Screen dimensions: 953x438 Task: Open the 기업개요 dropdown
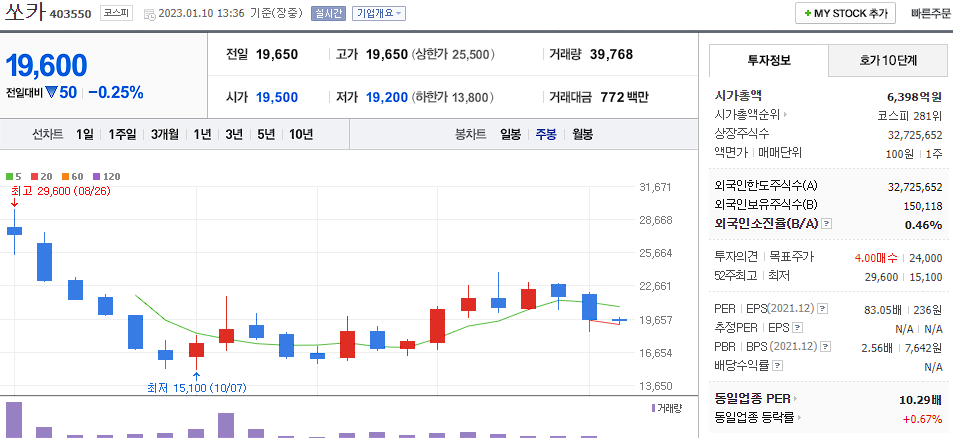tap(379, 13)
